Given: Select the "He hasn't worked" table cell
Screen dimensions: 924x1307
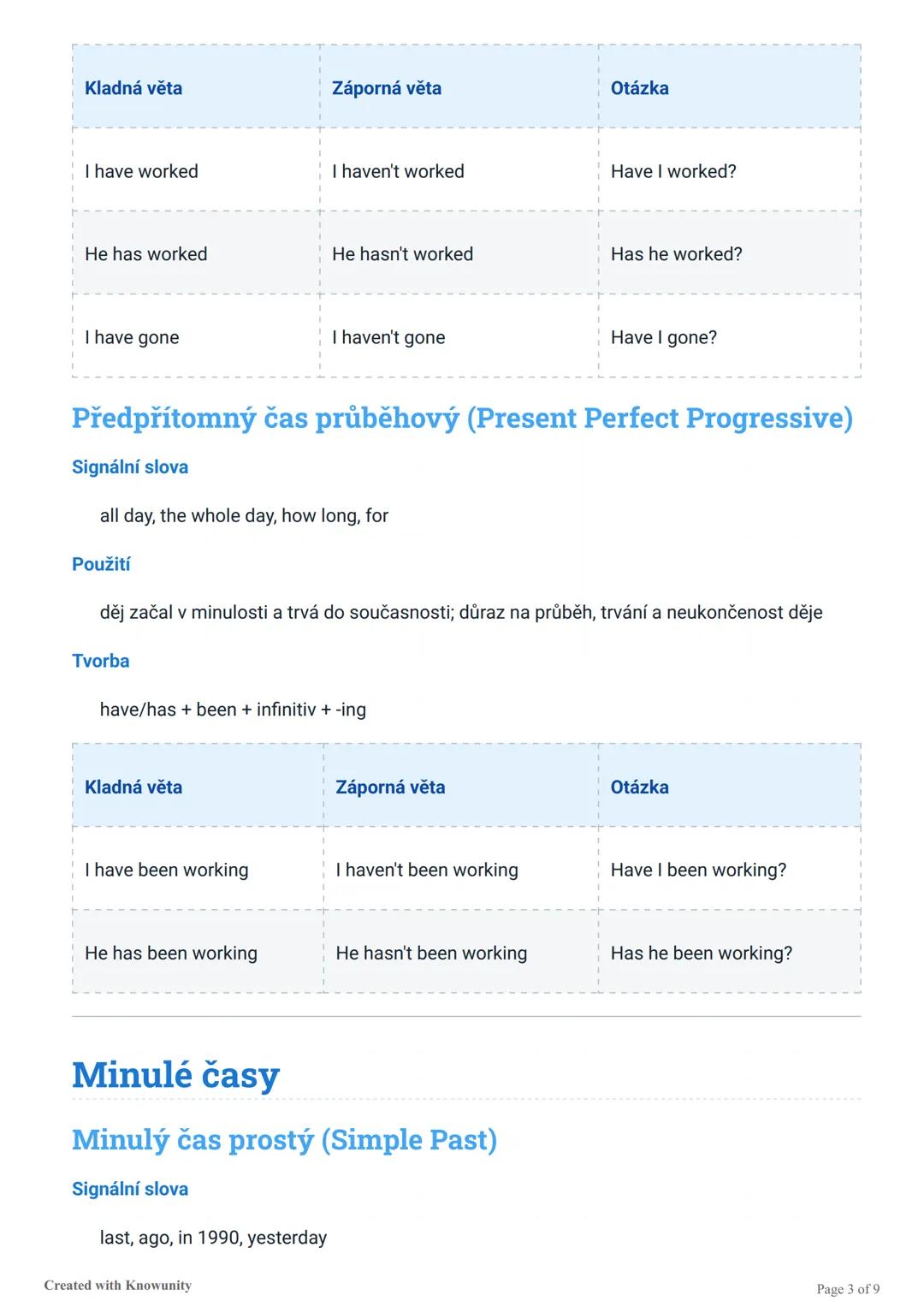Looking at the screenshot, I should [402, 254].
